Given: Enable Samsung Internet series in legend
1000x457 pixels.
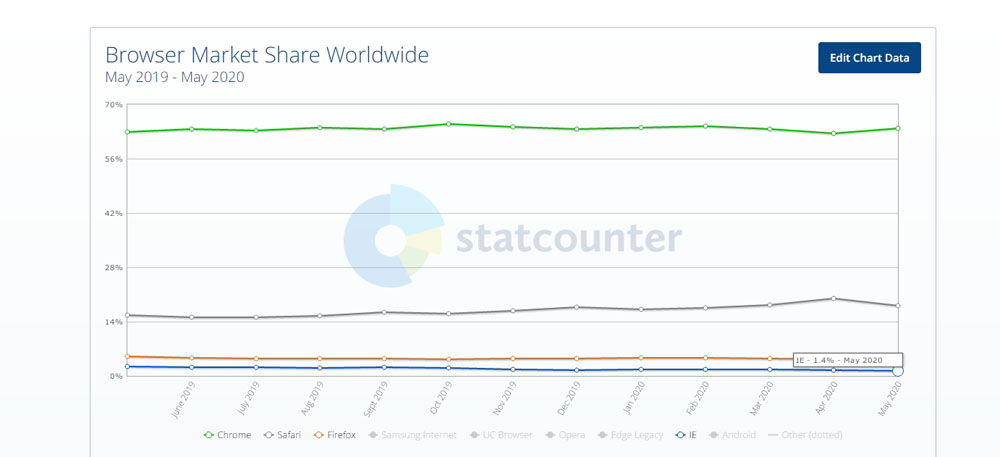Looking at the screenshot, I should click(x=418, y=435).
